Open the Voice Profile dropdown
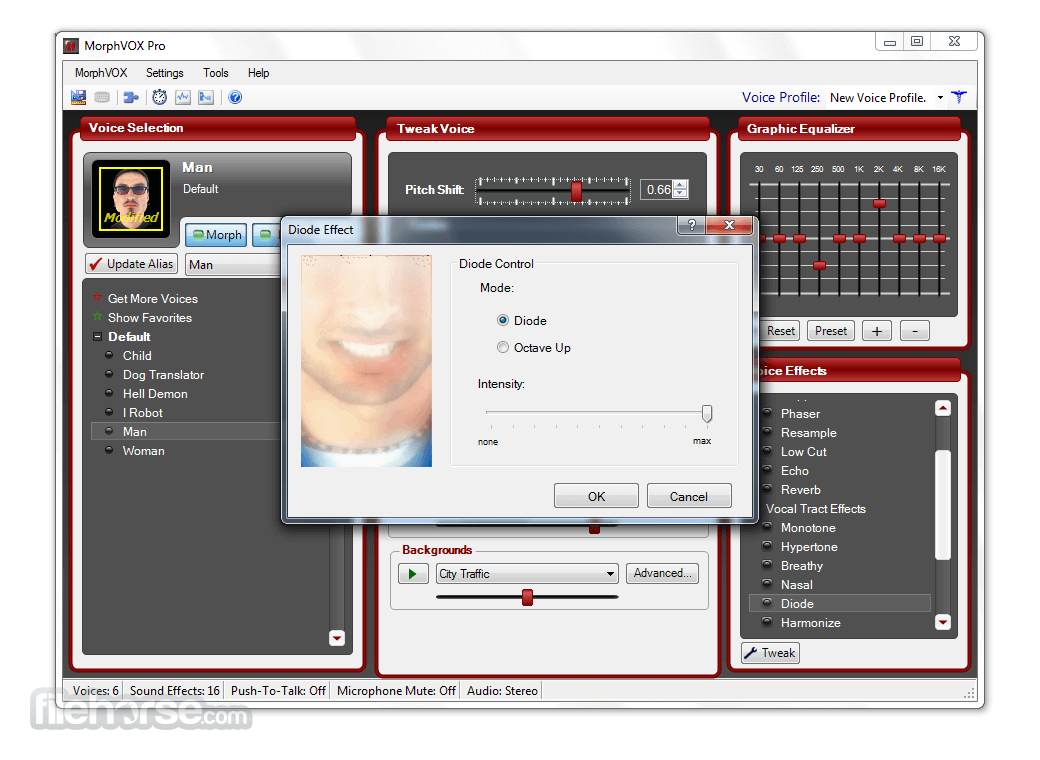This screenshot has width=1040, height=760. pos(940,97)
